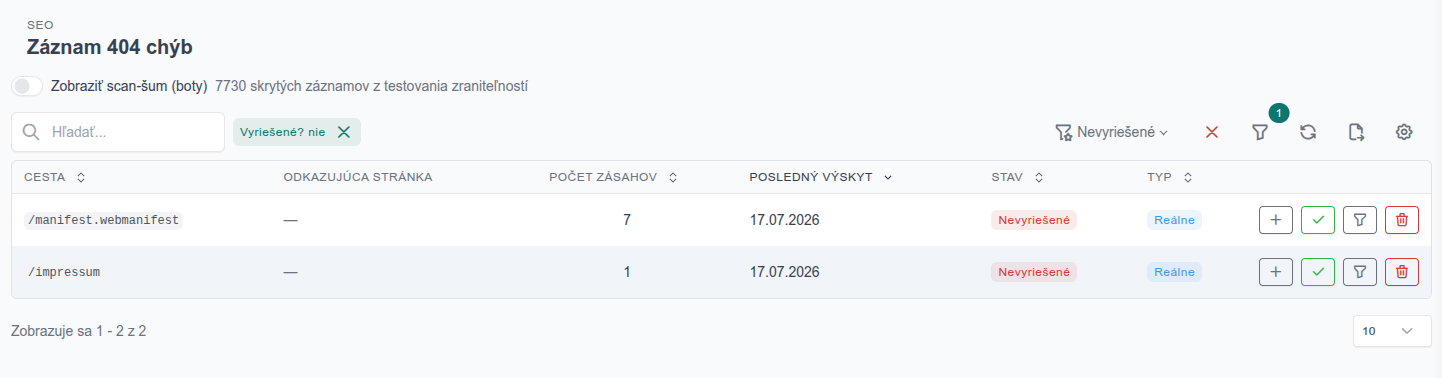The width and height of the screenshot is (1442, 378).
Task: Sort table by Typ column
Action: tap(1170, 177)
